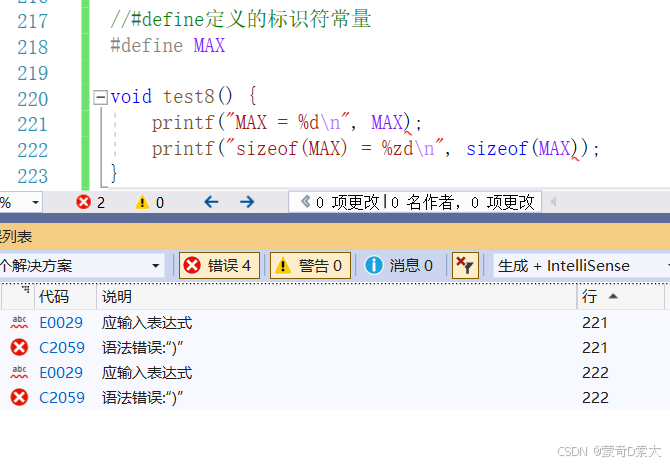Screen dimensions: 670x465
Task: Click the blame chevron icon before 0 项更改
Action: coord(306,201)
